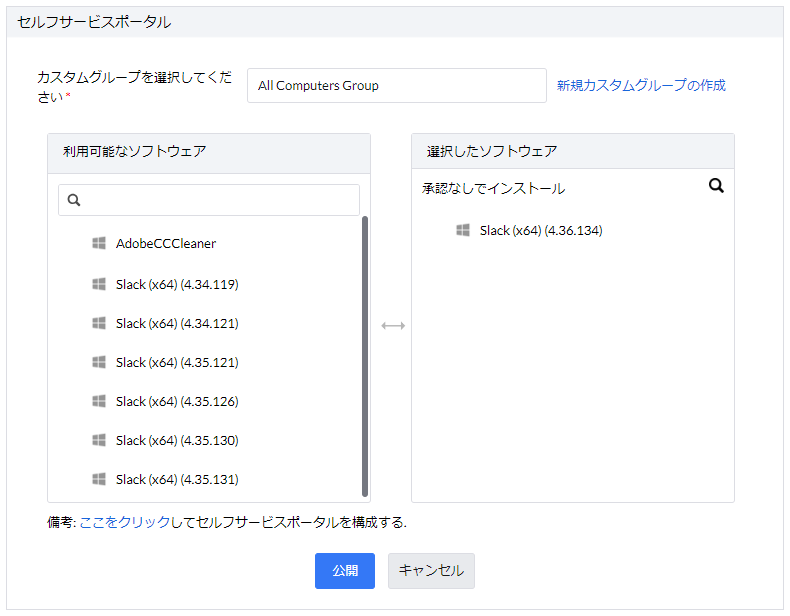Select Slack (x64) (4.35.130) in available software
This screenshot has height=616, width=790.
177,440
